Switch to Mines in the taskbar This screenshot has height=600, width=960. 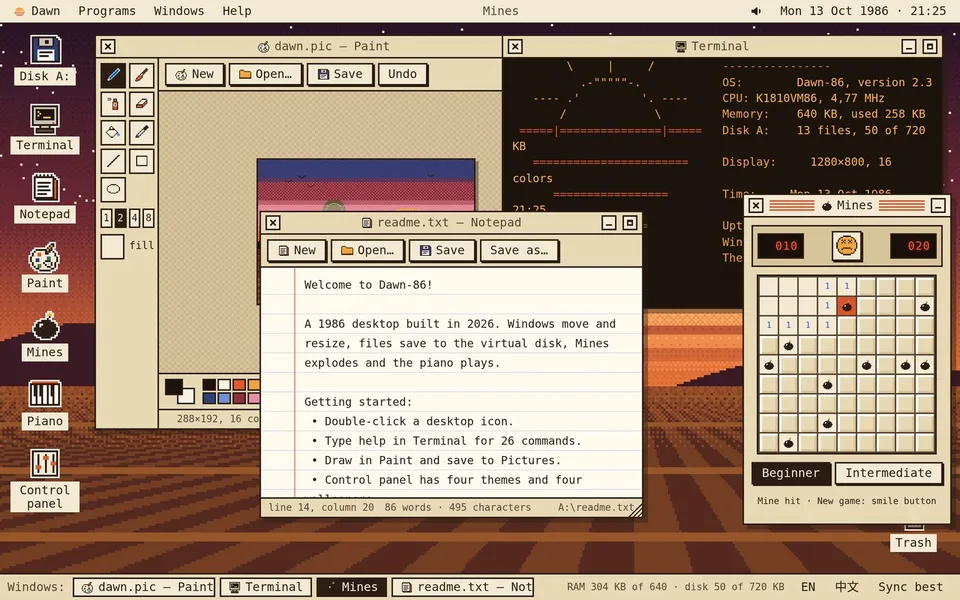(352, 587)
